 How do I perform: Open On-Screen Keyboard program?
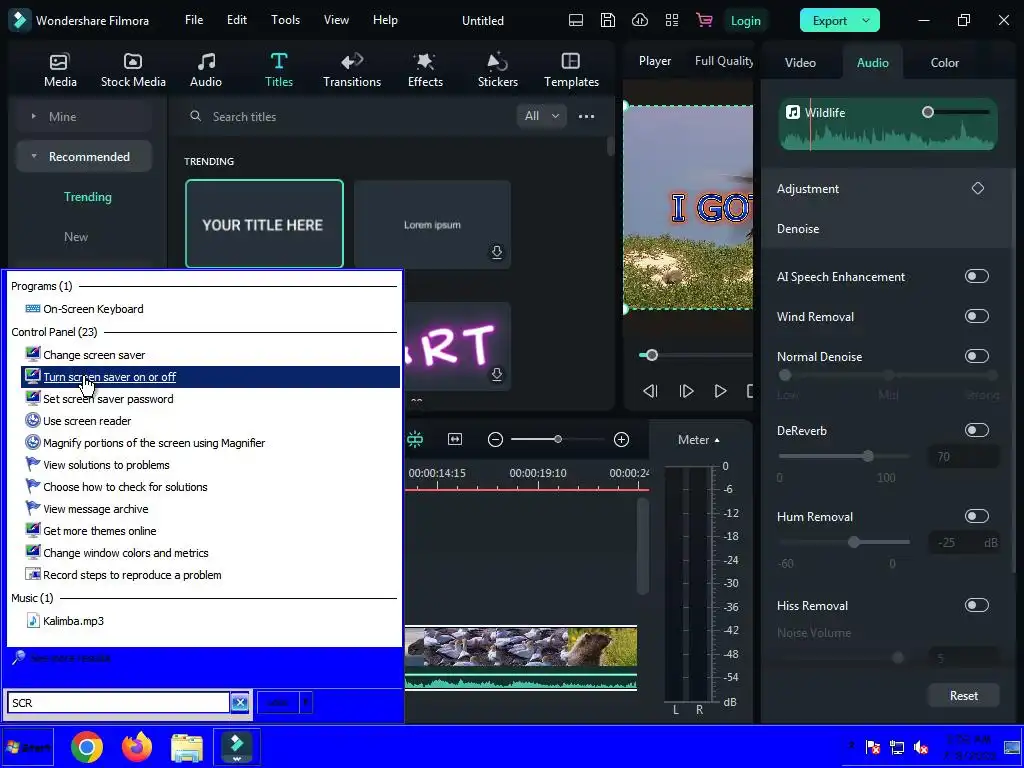(93, 309)
